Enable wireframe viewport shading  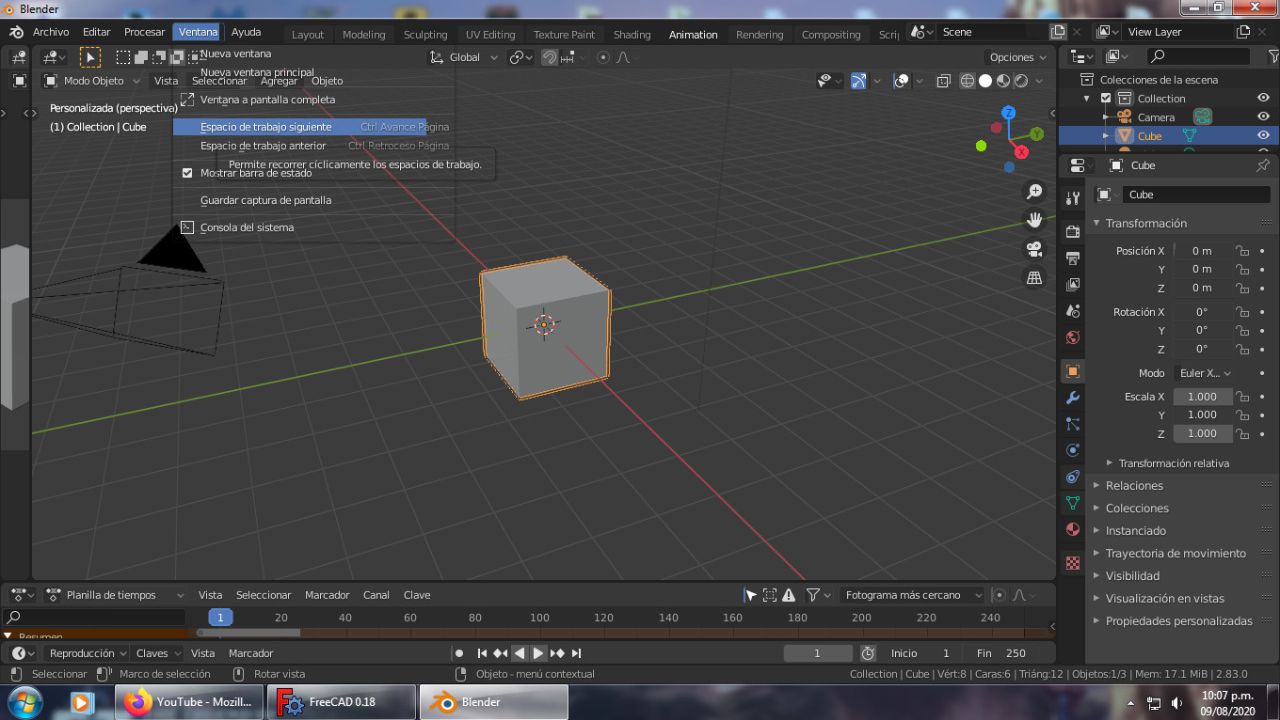[967, 81]
